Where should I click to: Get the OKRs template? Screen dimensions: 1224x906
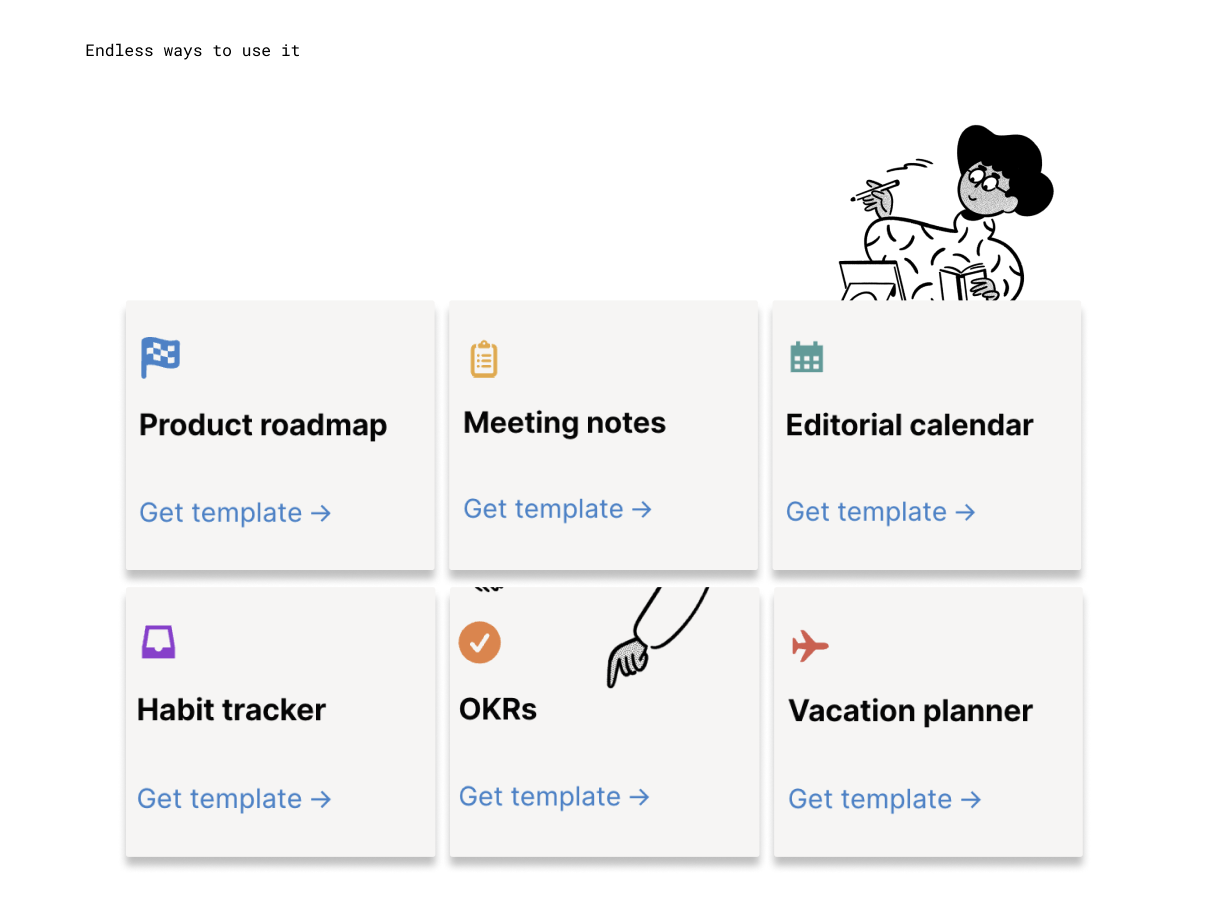555,797
